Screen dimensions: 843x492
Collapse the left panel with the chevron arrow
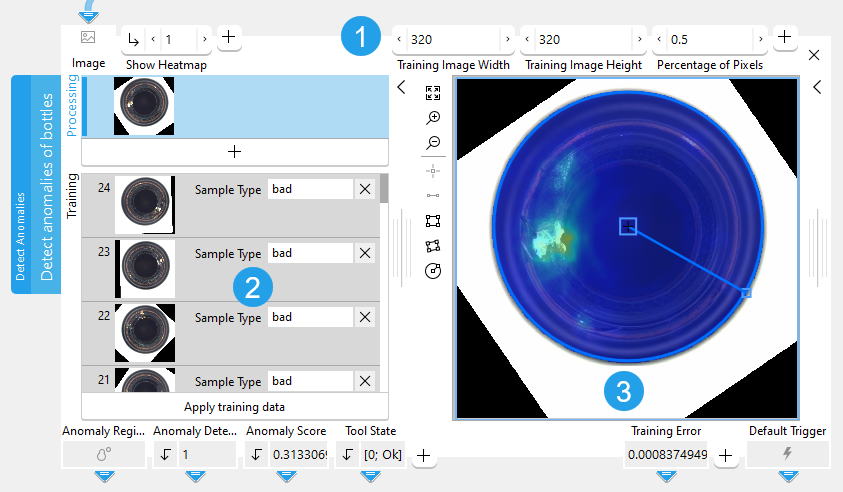click(x=402, y=88)
